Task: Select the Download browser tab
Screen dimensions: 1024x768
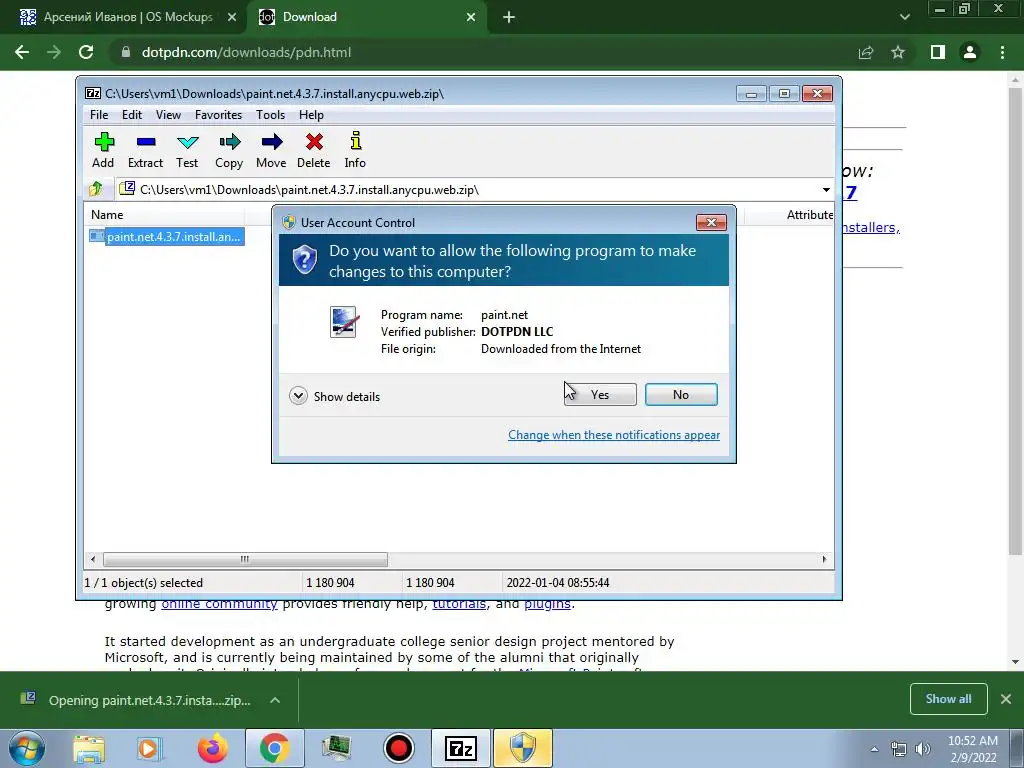Action: pos(366,17)
